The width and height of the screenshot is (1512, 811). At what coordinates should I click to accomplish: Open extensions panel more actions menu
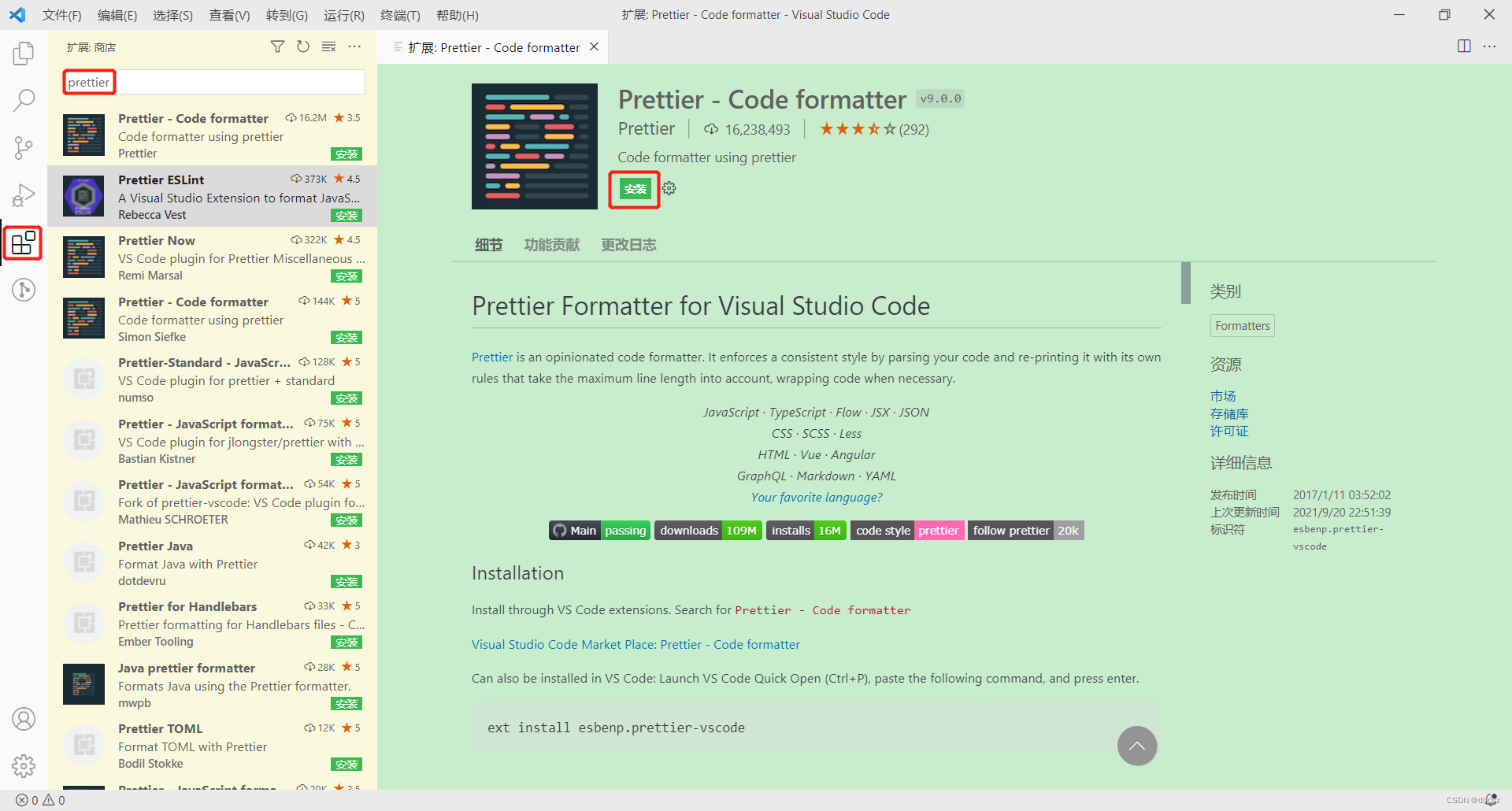pos(355,47)
